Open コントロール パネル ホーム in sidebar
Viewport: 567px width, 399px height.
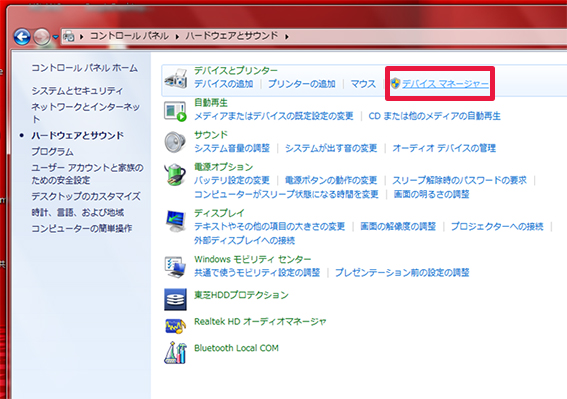point(85,68)
